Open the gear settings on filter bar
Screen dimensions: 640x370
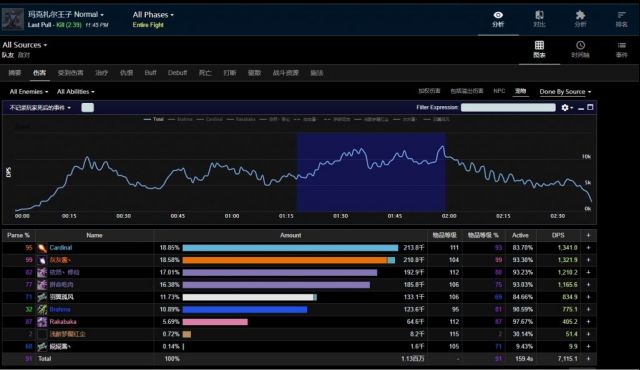coord(567,107)
